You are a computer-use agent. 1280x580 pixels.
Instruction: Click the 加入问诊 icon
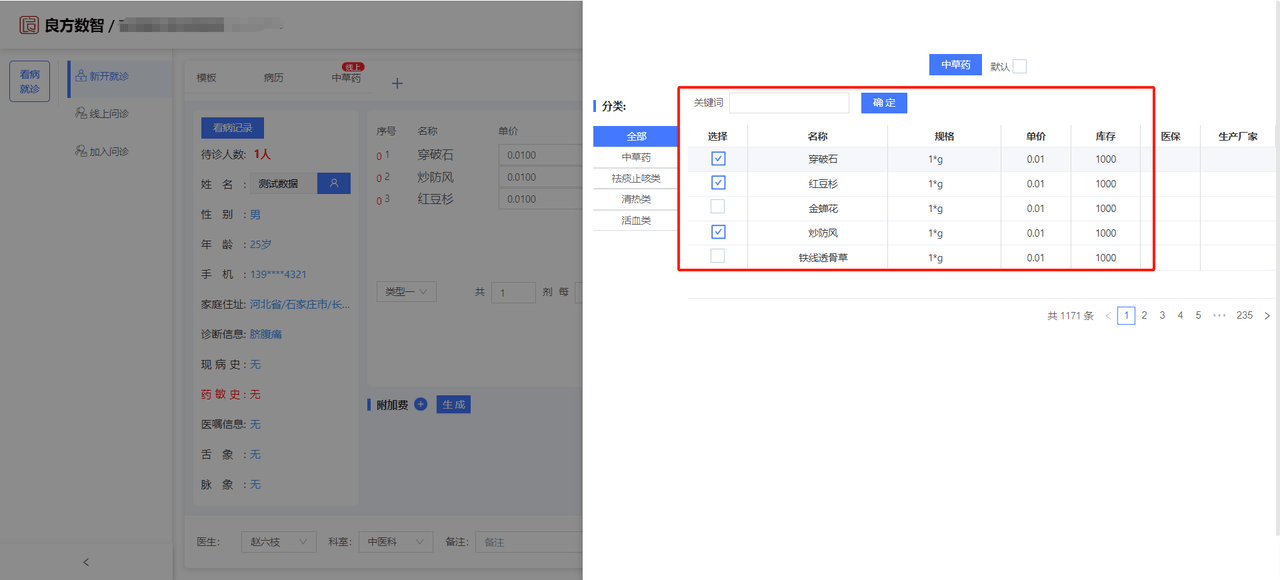click(x=81, y=152)
